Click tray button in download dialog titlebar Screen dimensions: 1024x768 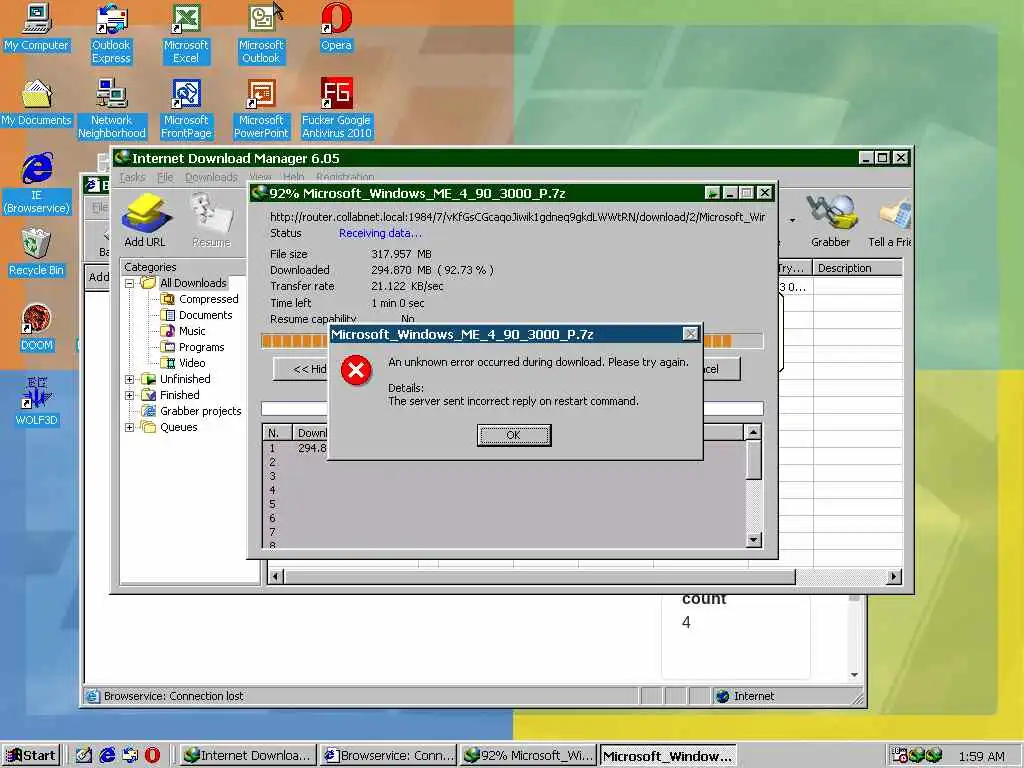pyautogui.click(x=712, y=193)
